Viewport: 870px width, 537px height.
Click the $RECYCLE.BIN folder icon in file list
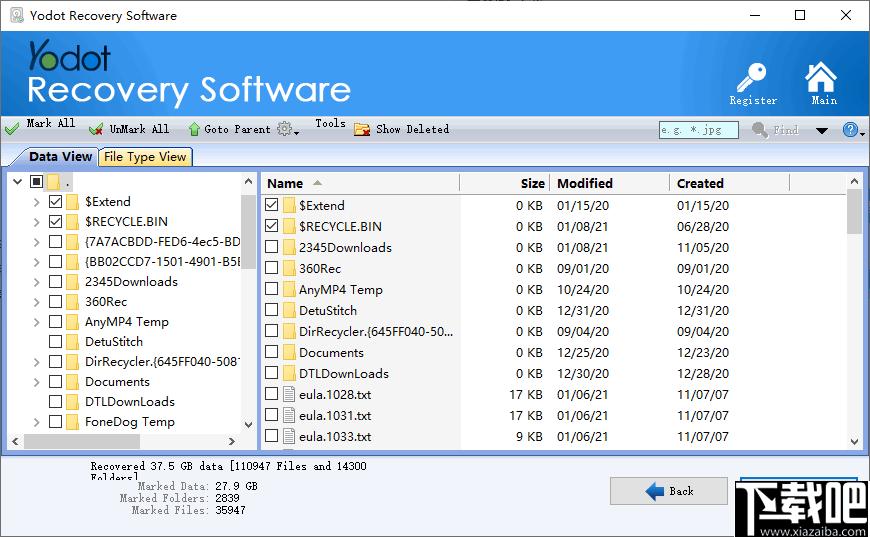[289, 226]
